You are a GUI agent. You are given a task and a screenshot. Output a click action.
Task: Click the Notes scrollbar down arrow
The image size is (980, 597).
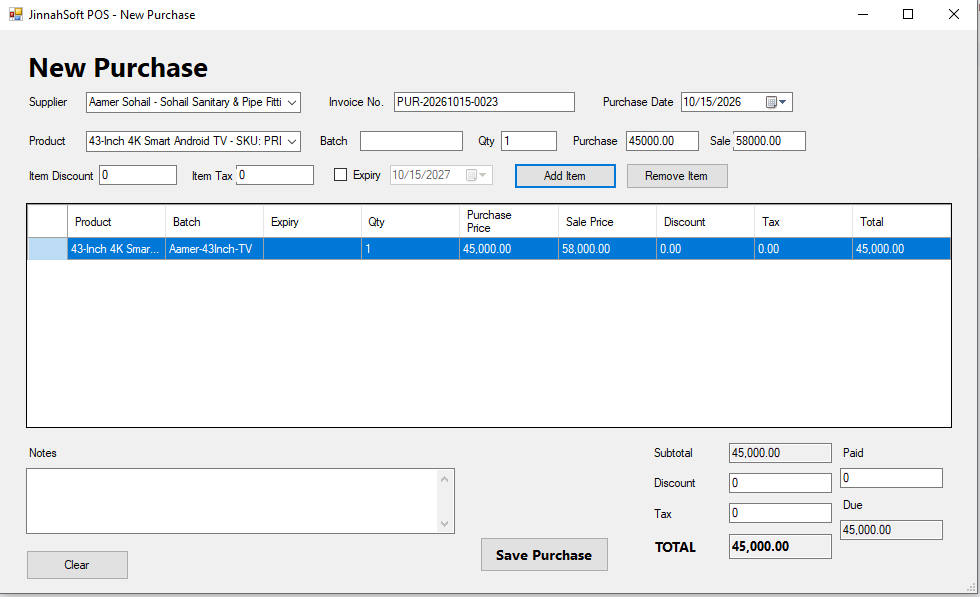tap(444, 524)
